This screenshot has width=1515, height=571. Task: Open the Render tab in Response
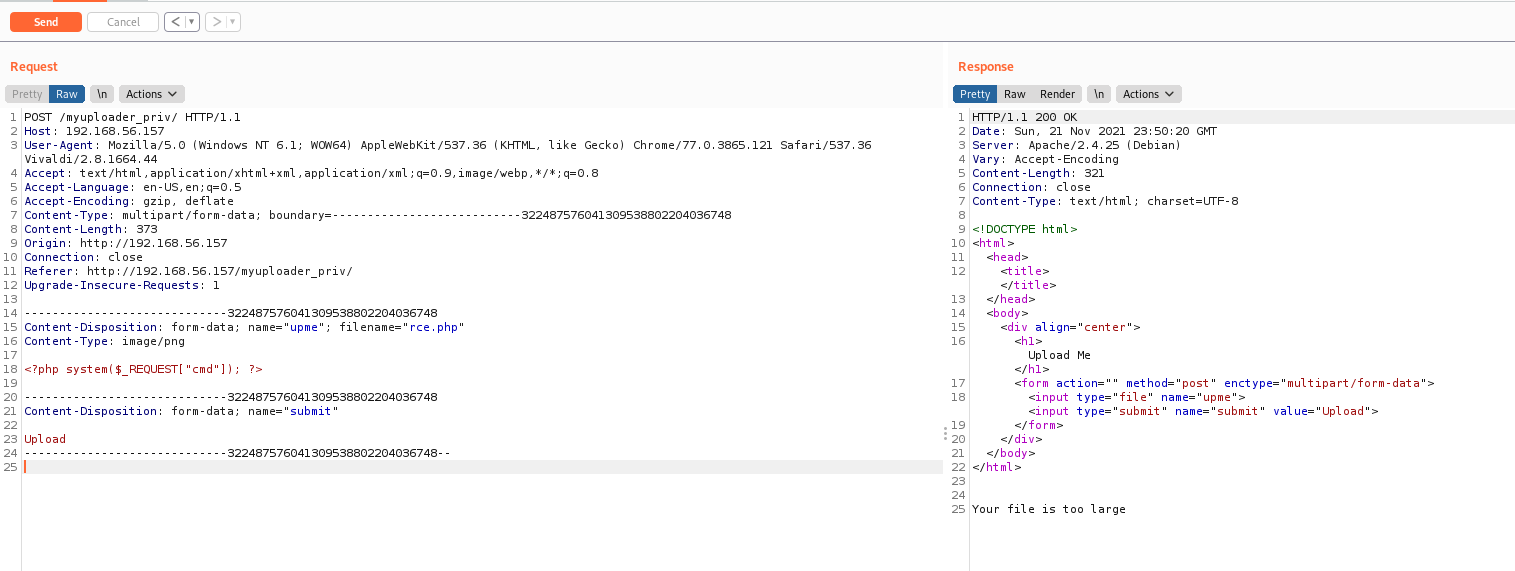click(x=1057, y=94)
